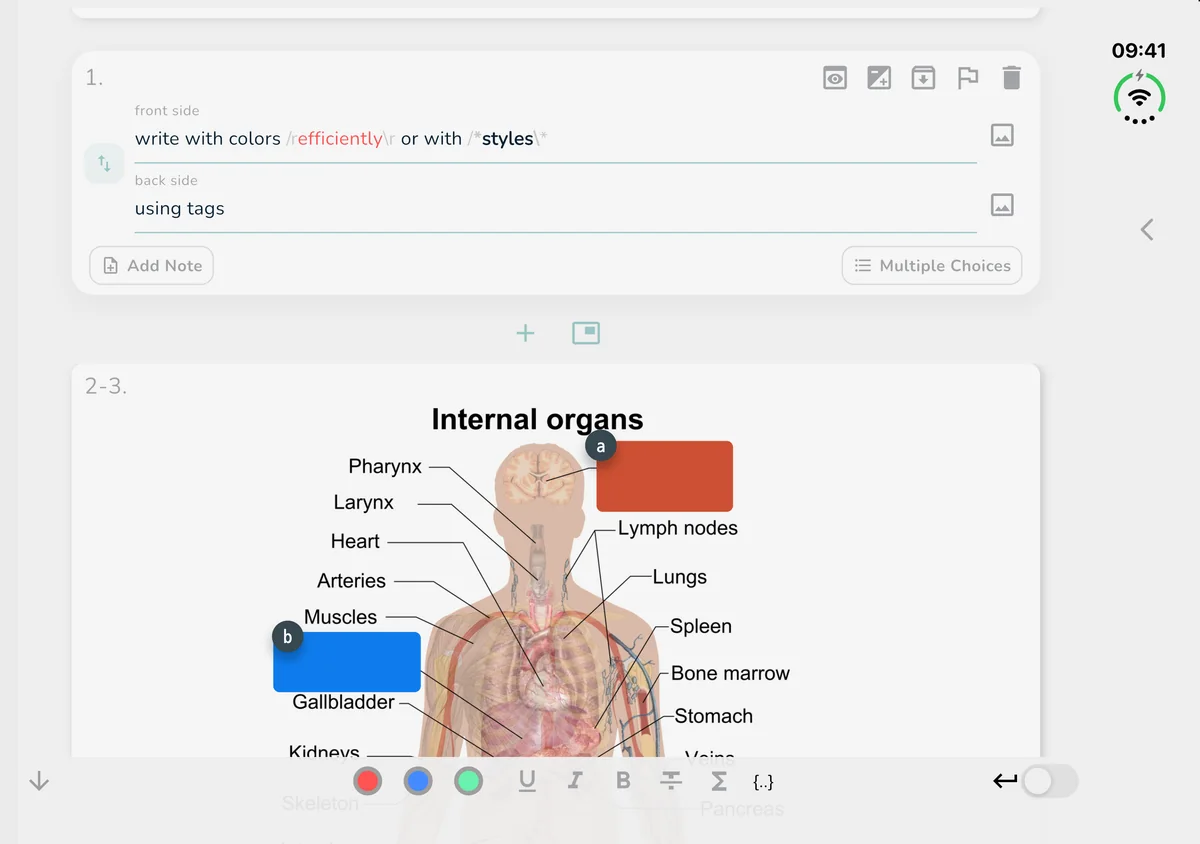Select the blue color tag
1200x844 pixels.
[418, 781]
